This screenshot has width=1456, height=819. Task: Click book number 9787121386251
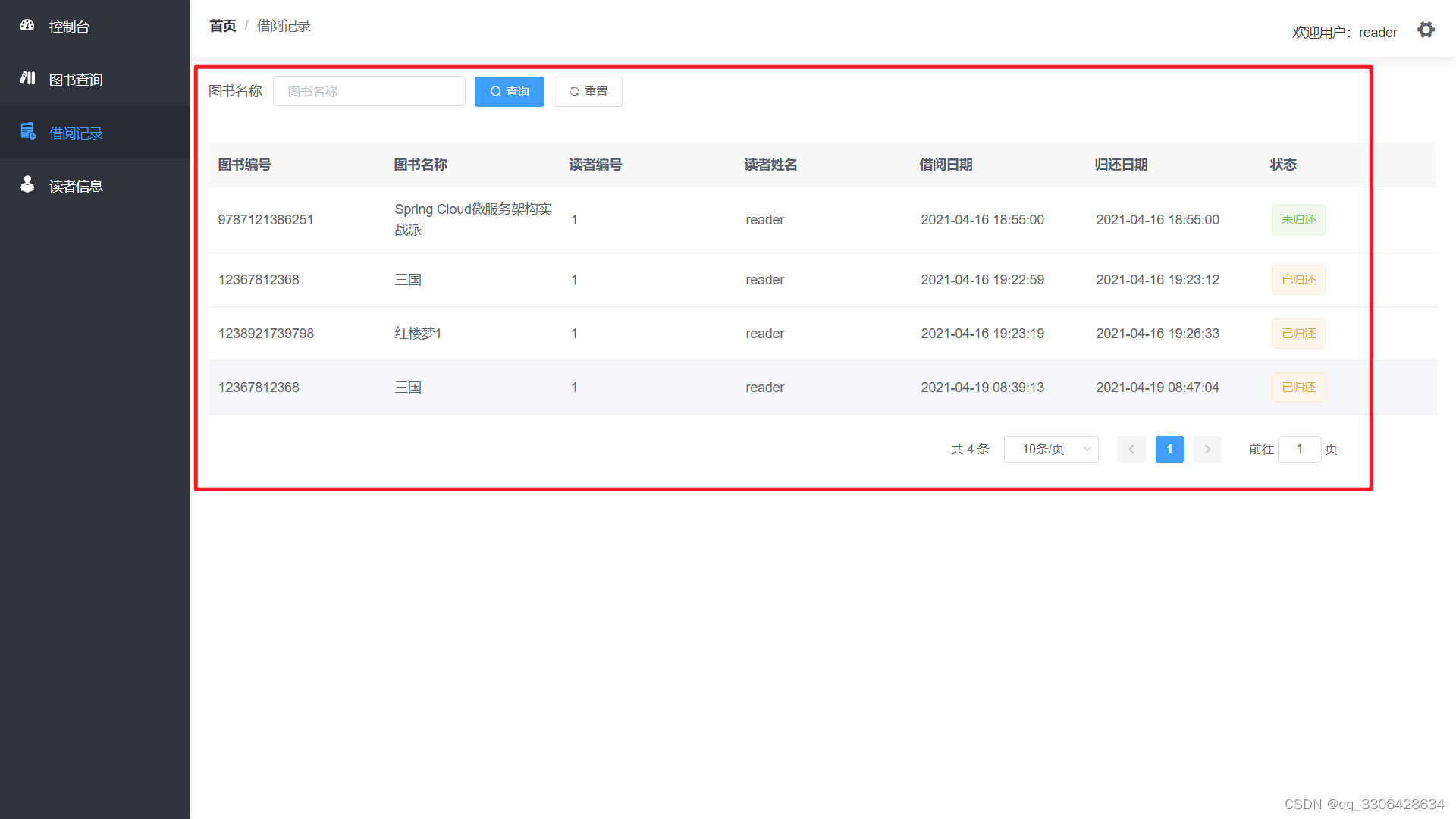pos(266,220)
